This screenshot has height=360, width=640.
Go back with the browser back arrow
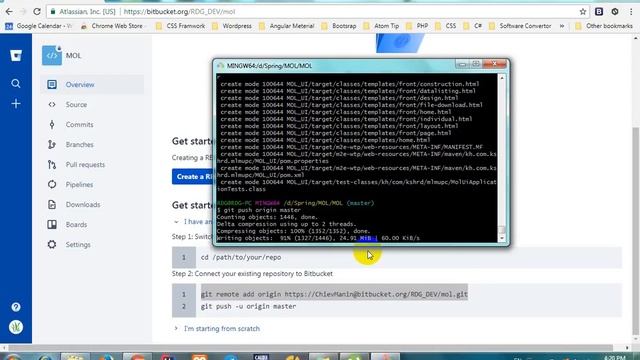(9, 11)
